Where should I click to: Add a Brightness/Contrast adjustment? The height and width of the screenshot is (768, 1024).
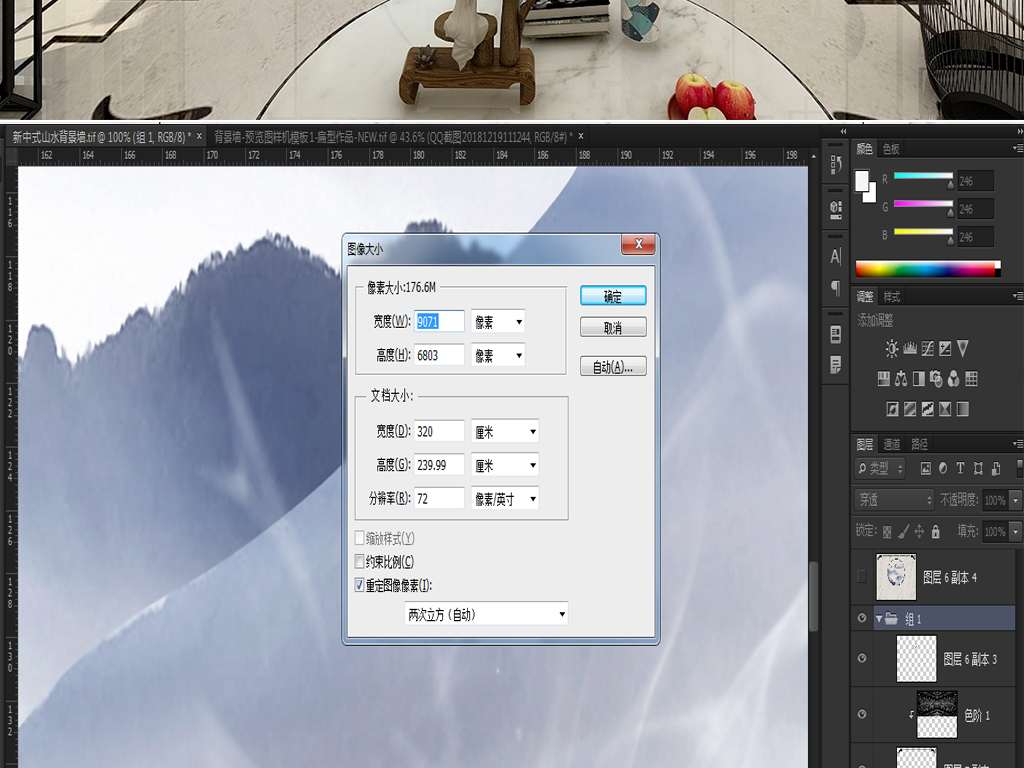(x=891, y=349)
